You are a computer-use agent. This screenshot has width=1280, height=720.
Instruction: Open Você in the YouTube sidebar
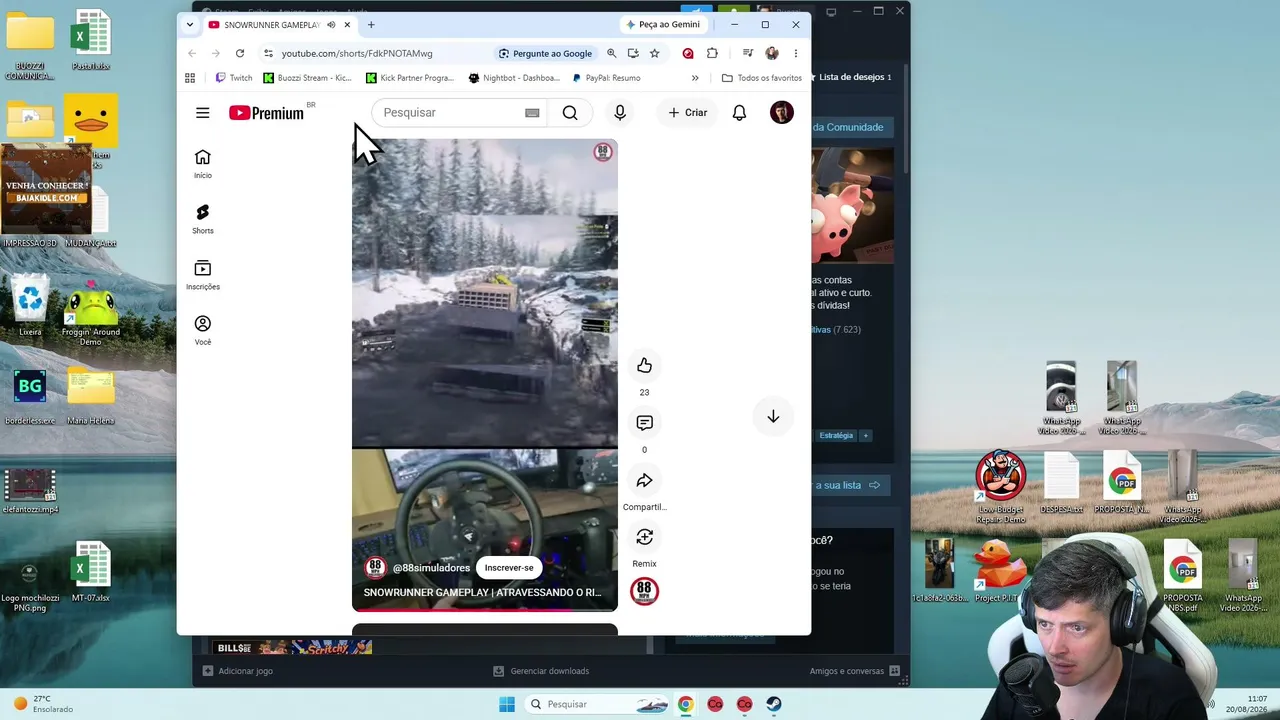tap(203, 330)
